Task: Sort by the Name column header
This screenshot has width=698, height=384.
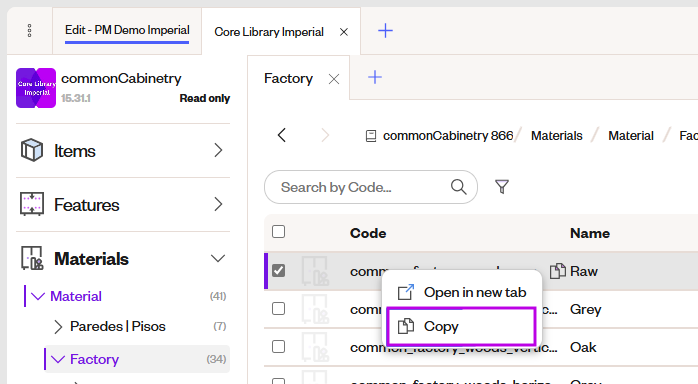Action: pyautogui.click(x=590, y=233)
